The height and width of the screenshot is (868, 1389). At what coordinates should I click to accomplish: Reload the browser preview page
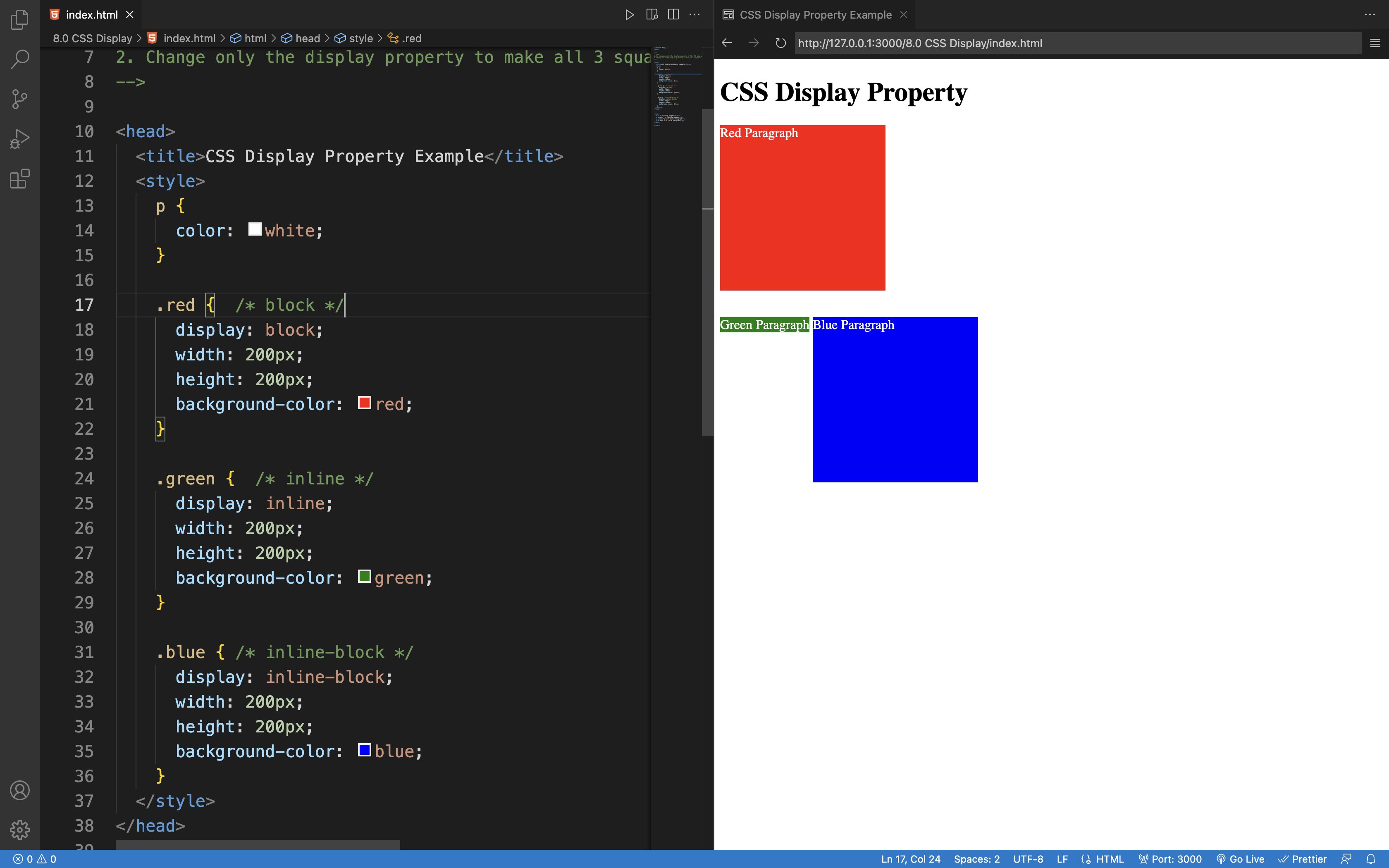(x=780, y=43)
